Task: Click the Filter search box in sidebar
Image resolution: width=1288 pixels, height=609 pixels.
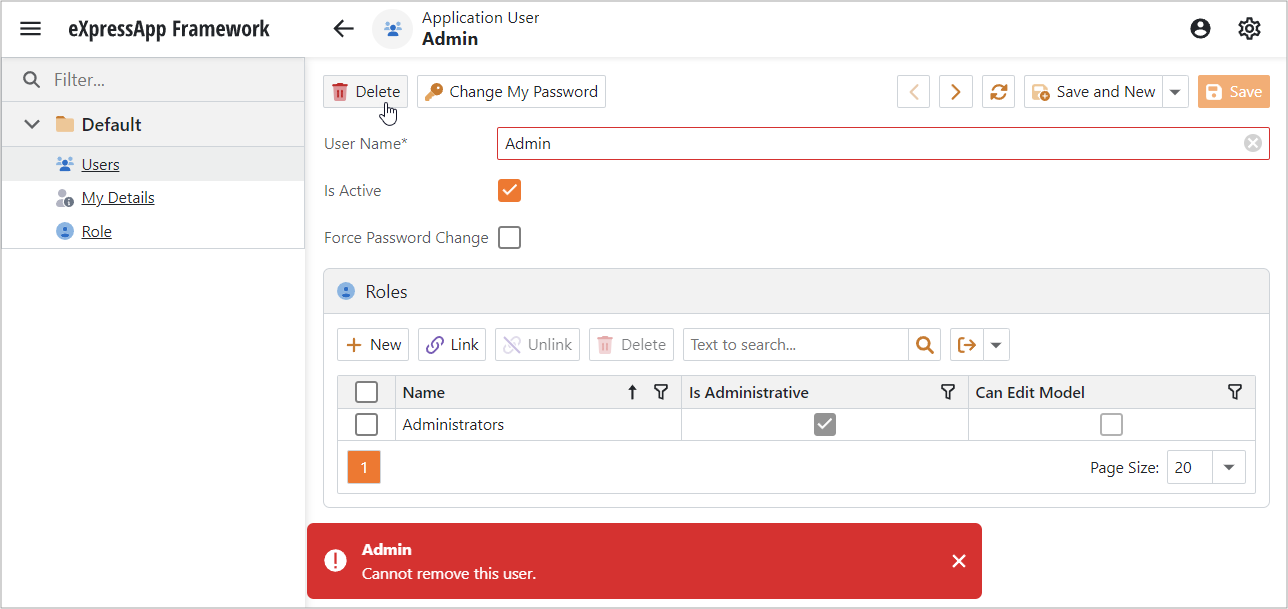Action: 153,79
